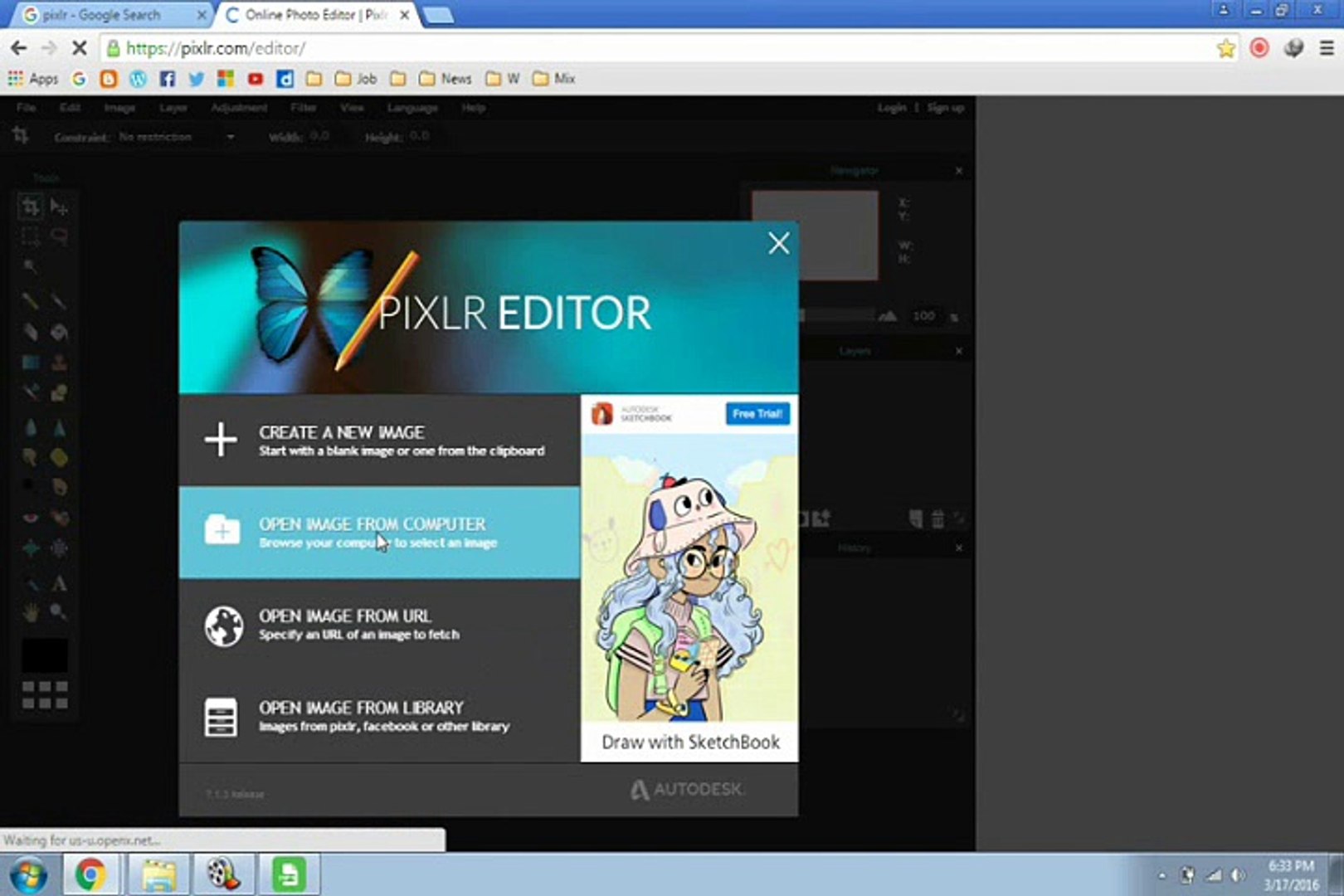Click the red record extension icon
This screenshot has height=896, width=1344.
point(1259,48)
